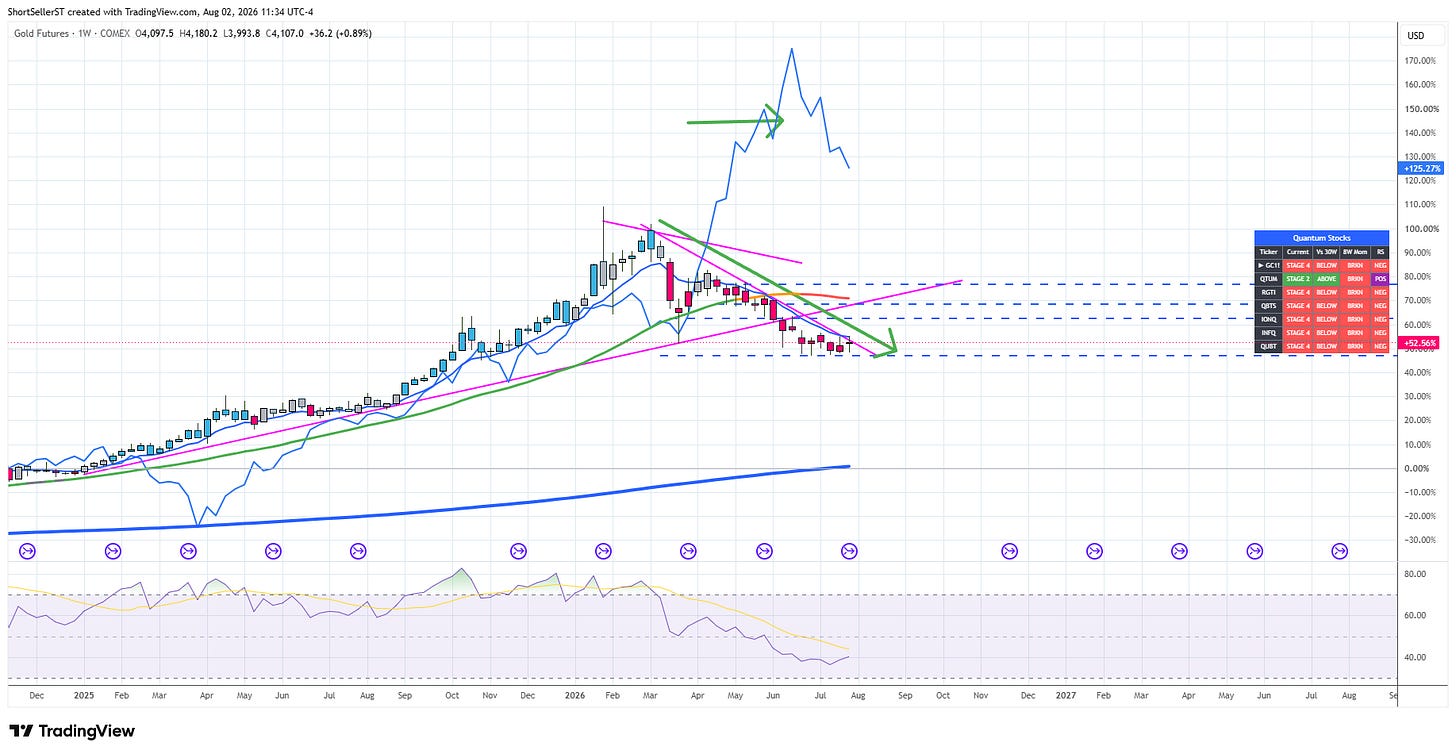Click the purple POS cell for QTUM
Image resolution: width=1456 pixels, height=755 pixels.
(x=1381, y=280)
